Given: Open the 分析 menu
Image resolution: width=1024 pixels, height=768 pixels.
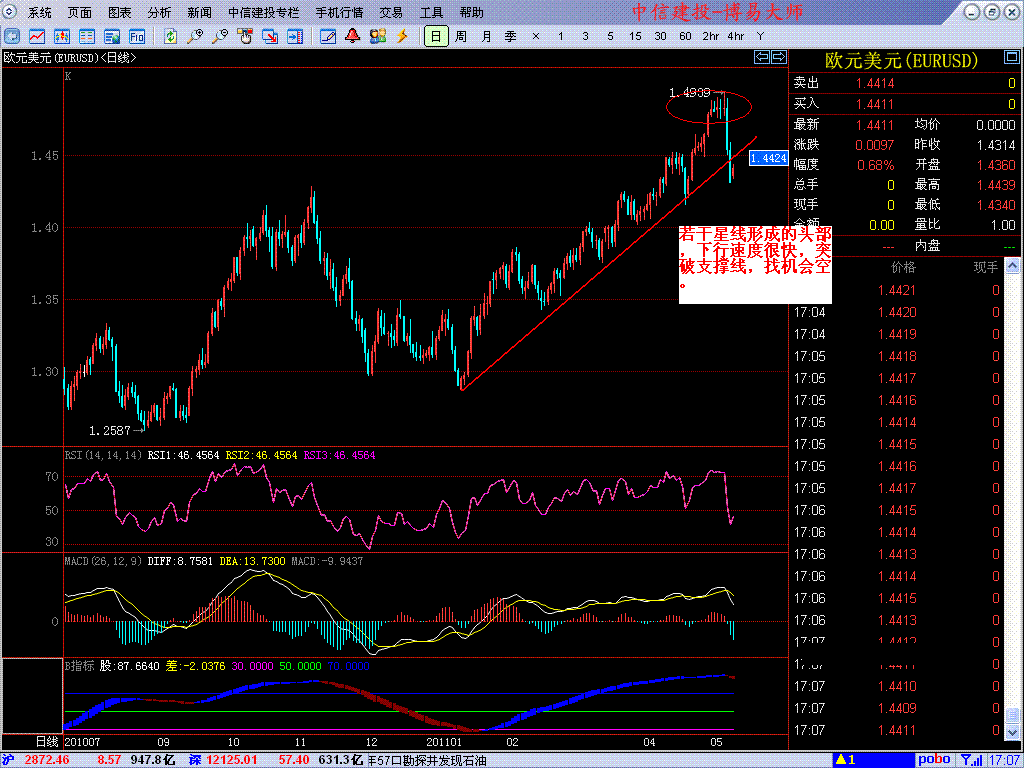Looking at the screenshot, I should [159, 12].
